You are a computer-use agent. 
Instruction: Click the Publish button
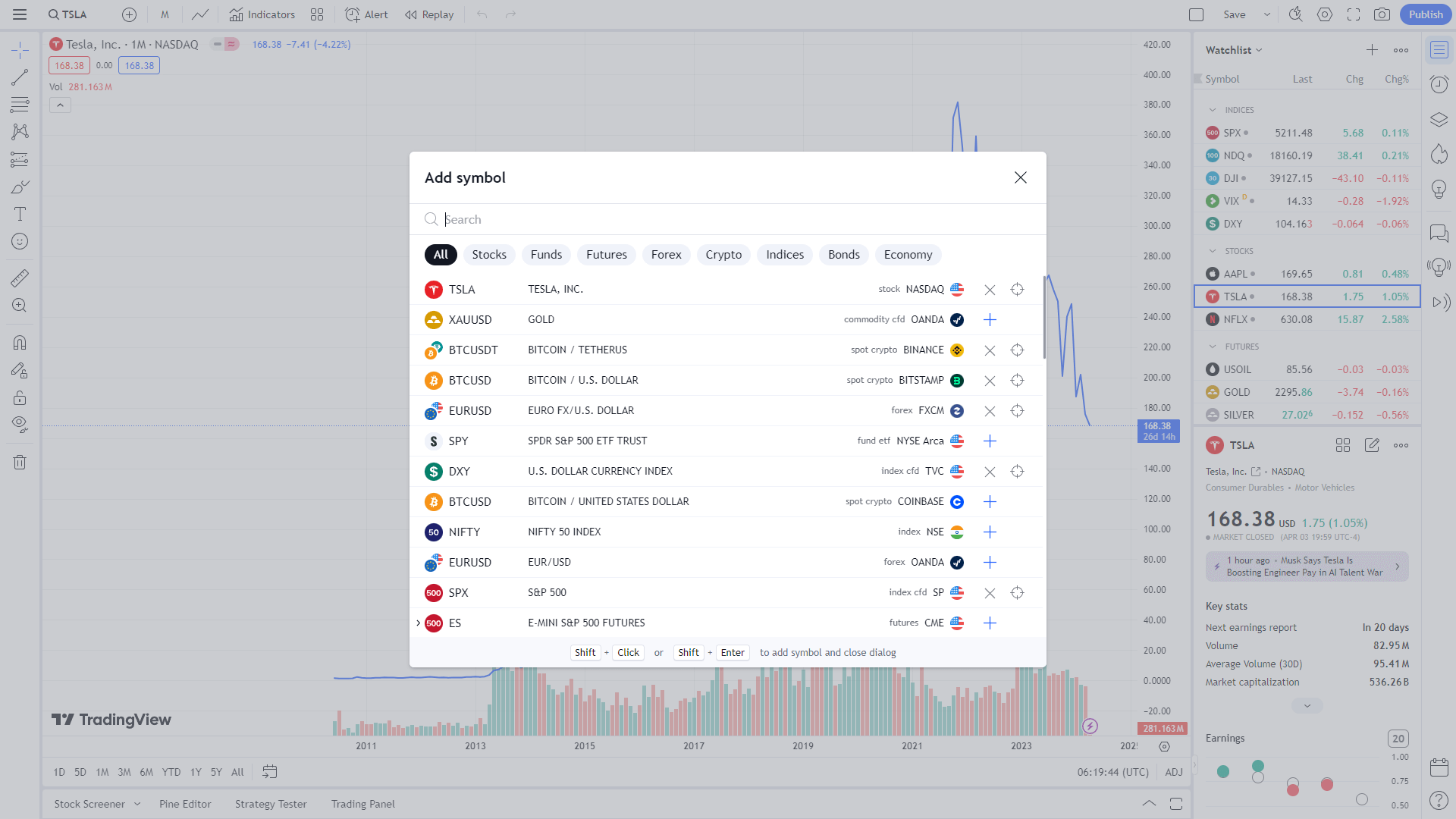(1425, 14)
